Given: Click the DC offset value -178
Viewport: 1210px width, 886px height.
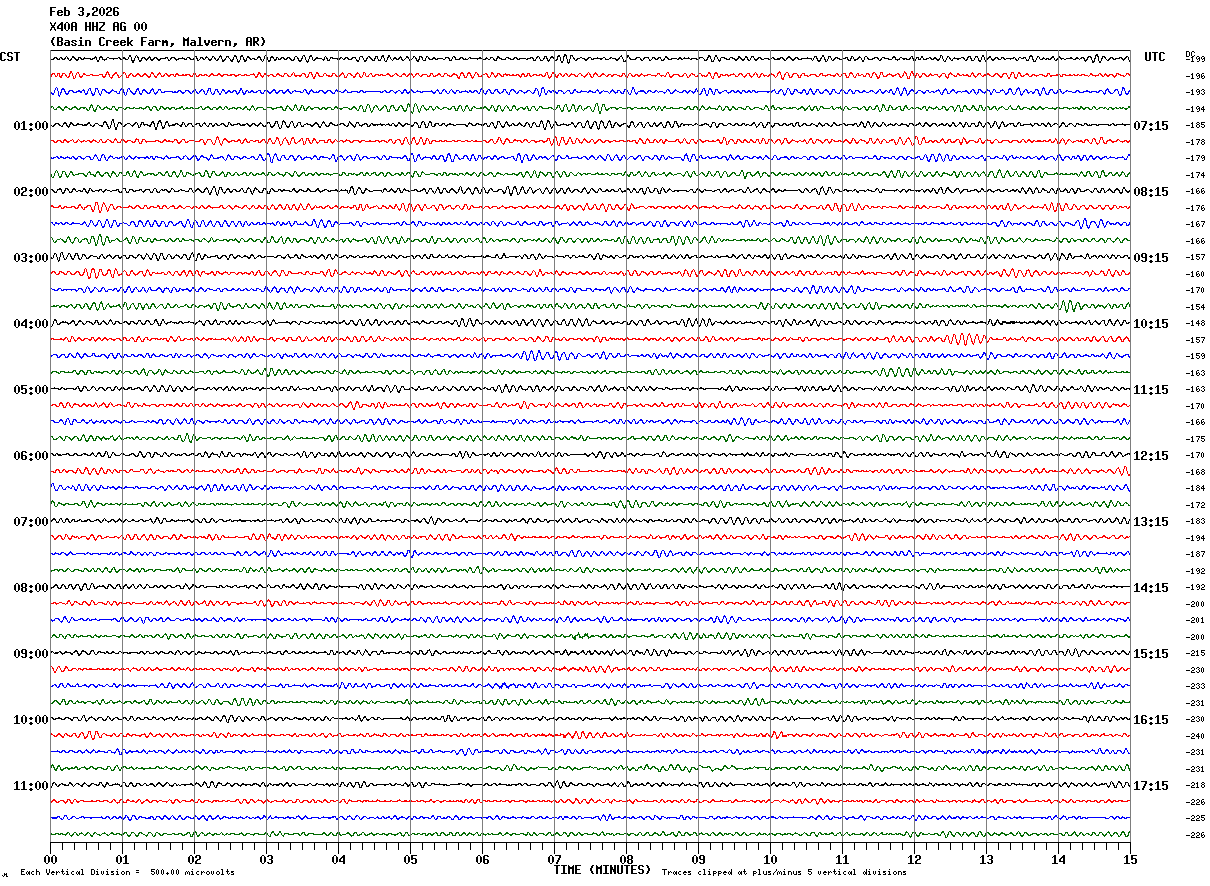Looking at the screenshot, I should [1195, 142].
